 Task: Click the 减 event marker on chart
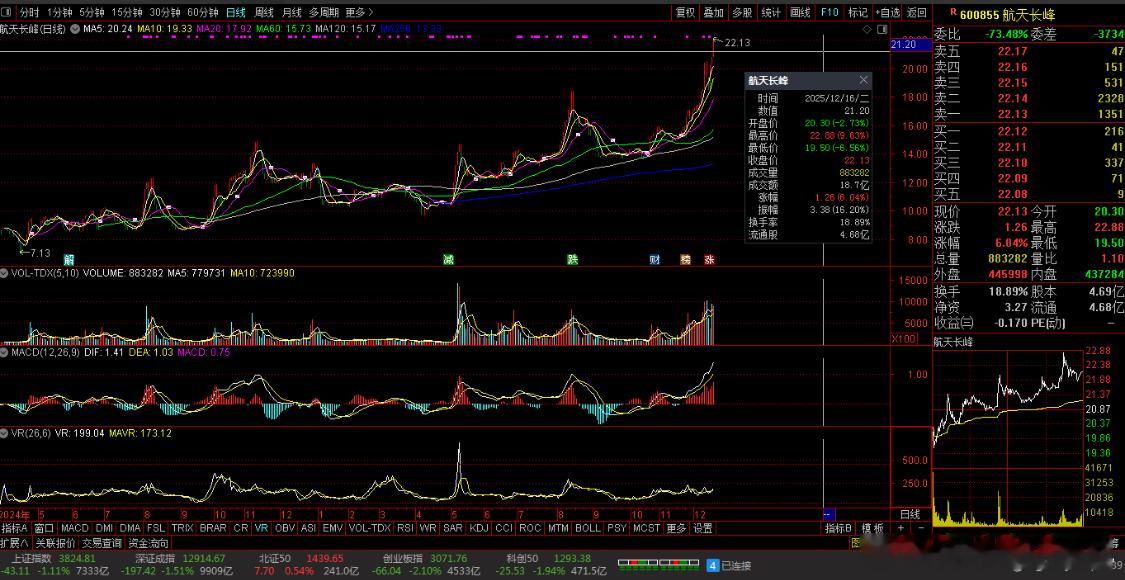click(x=448, y=259)
